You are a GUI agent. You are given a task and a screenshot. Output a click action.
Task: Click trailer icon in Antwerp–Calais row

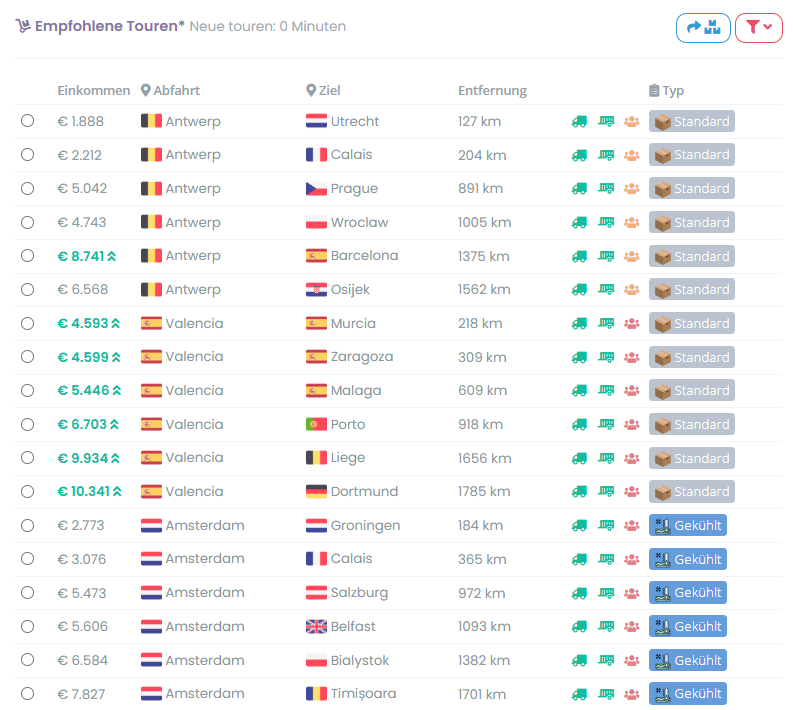click(606, 155)
